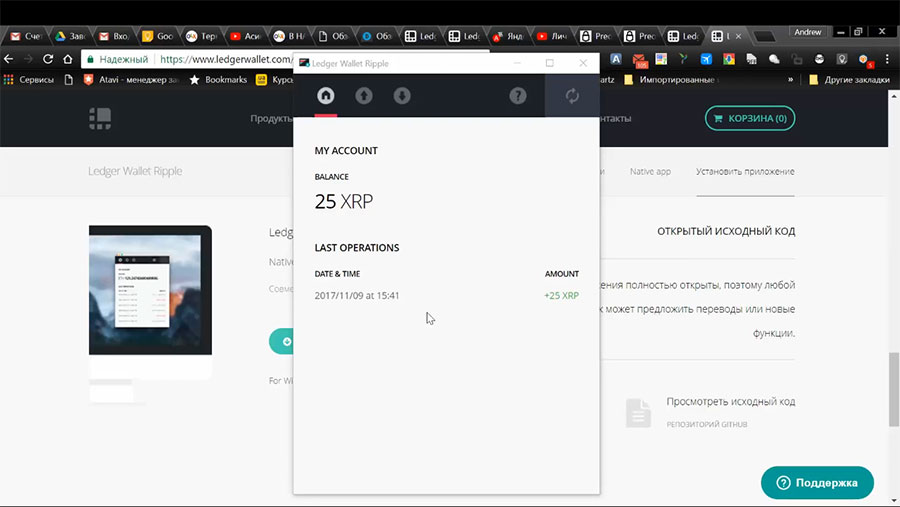The width and height of the screenshot is (900, 507).
Task: Click the Andrew profile button
Action: (x=808, y=32)
